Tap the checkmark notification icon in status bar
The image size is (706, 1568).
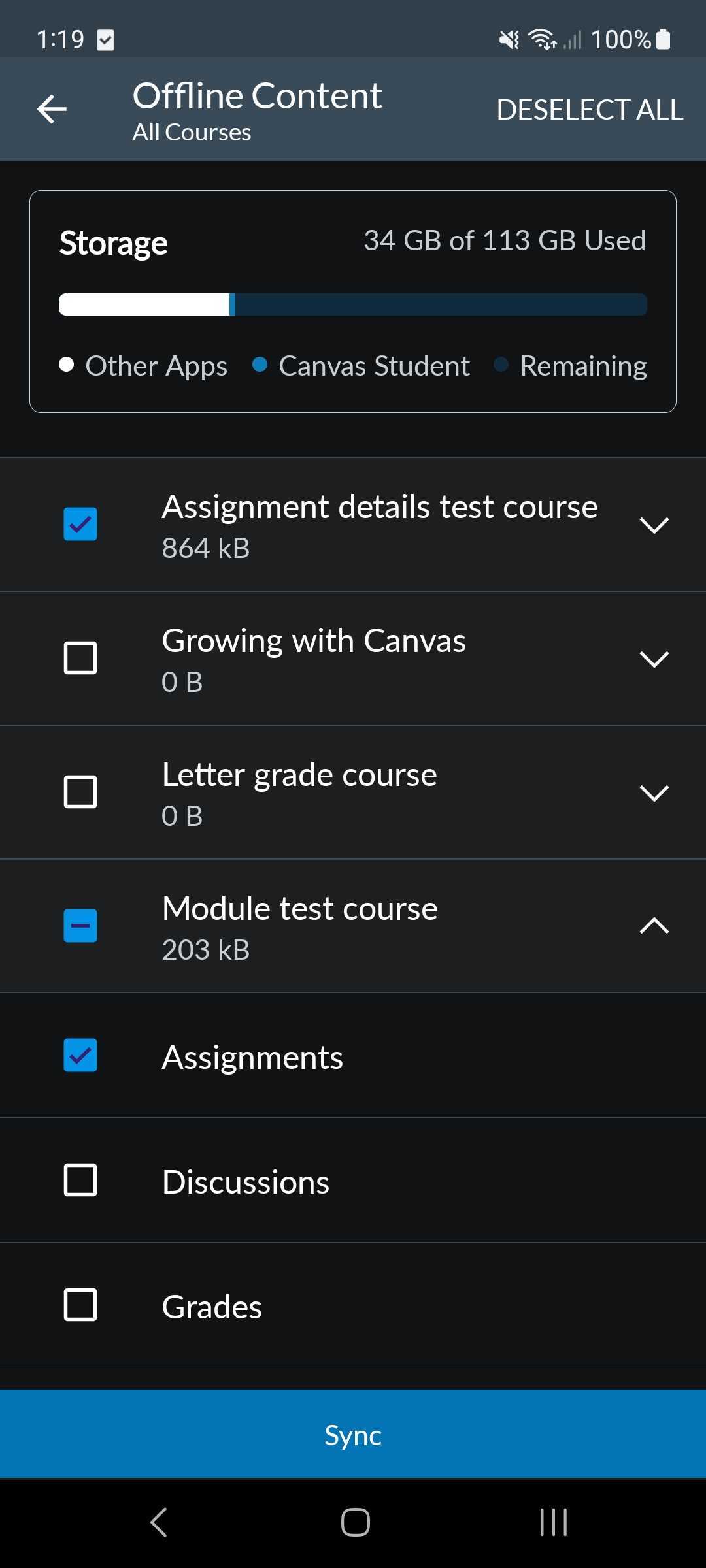click(105, 40)
